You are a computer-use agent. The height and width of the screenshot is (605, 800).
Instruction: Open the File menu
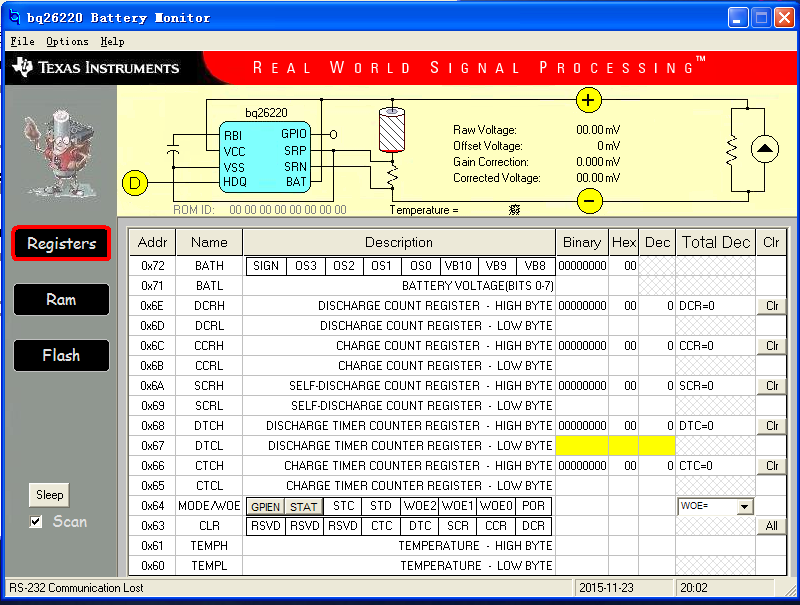tap(22, 41)
